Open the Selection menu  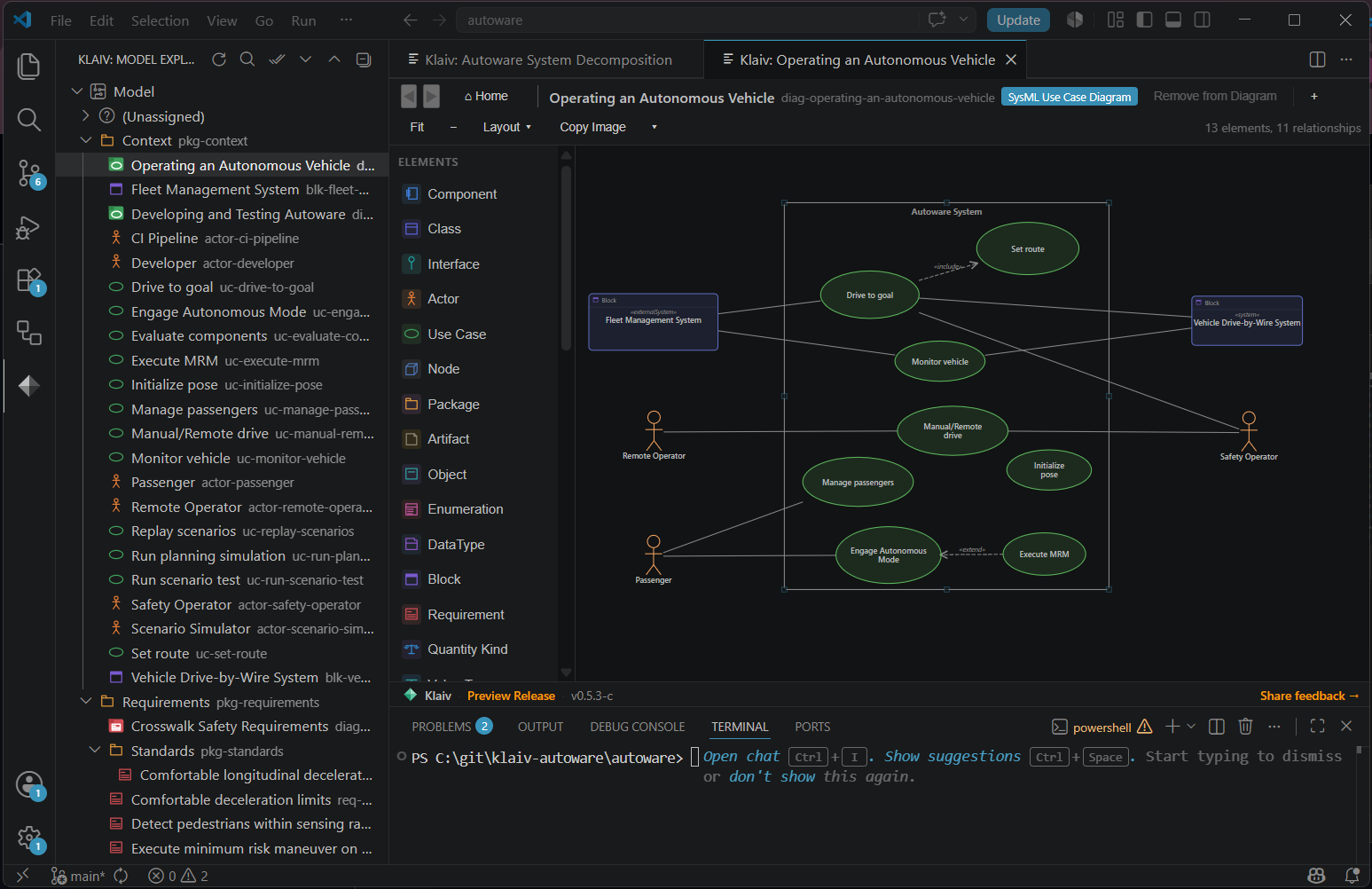(160, 20)
